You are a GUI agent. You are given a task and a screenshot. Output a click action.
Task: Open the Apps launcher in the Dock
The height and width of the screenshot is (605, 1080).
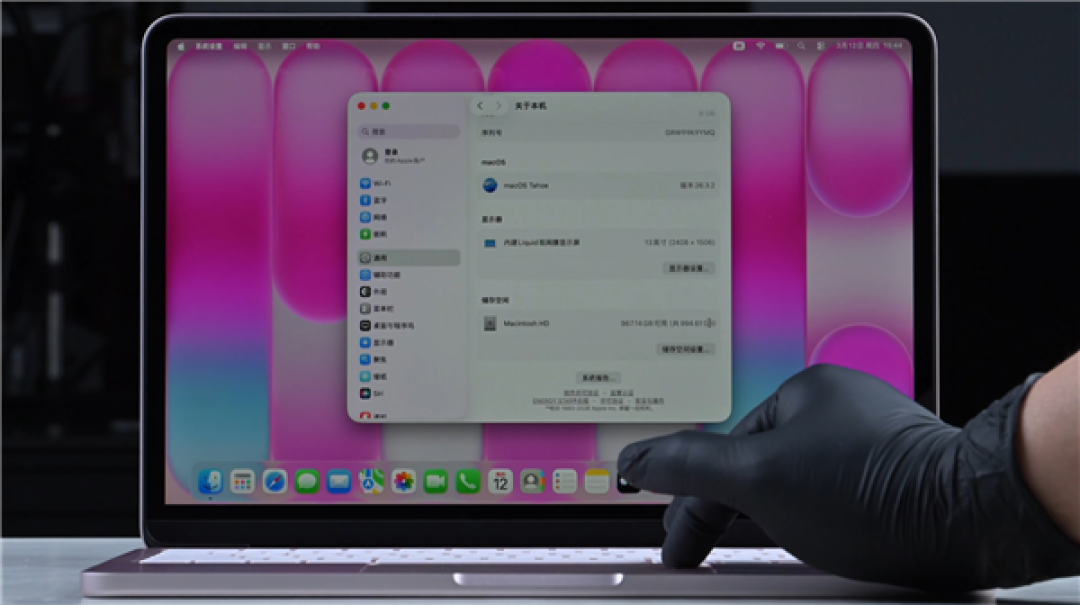coord(242,481)
